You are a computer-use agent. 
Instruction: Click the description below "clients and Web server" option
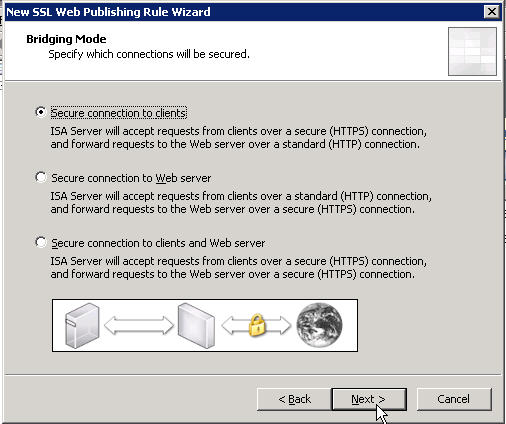click(239, 268)
